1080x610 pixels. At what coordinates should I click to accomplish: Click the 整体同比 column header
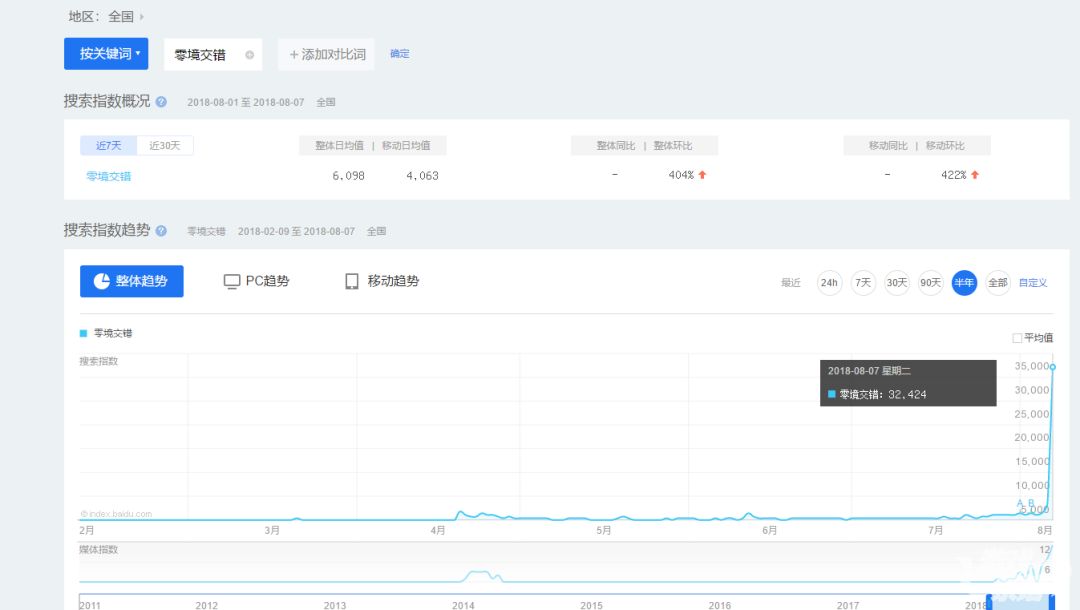coord(616,146)
